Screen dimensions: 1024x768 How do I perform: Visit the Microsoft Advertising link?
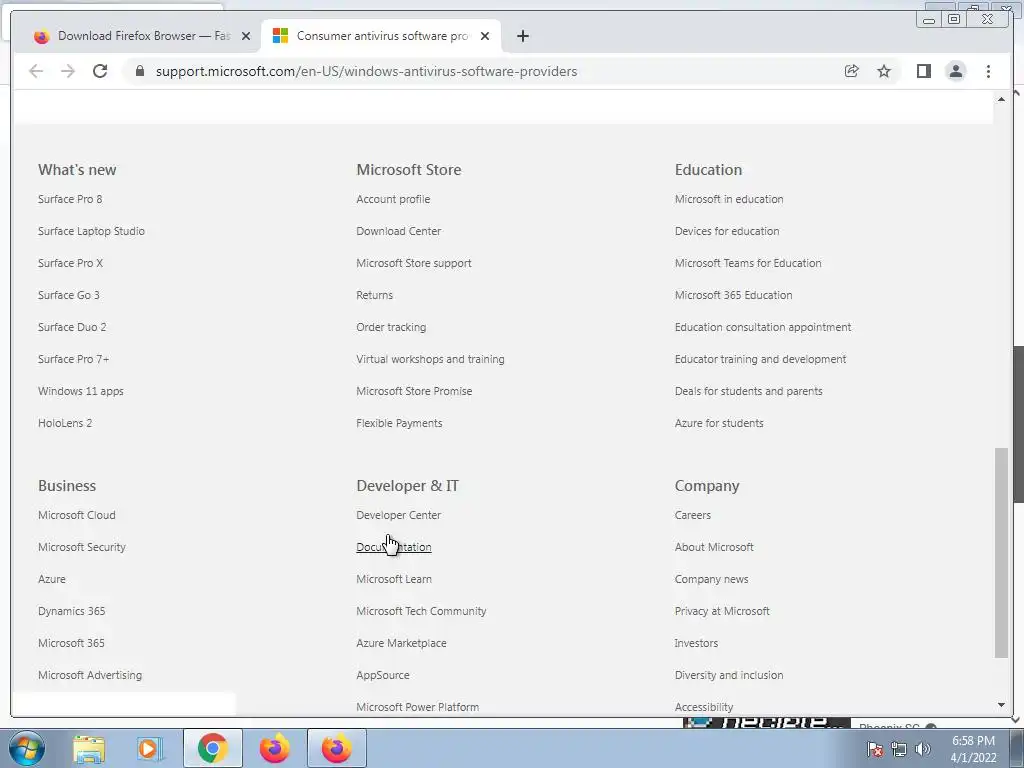click(89, 675)
